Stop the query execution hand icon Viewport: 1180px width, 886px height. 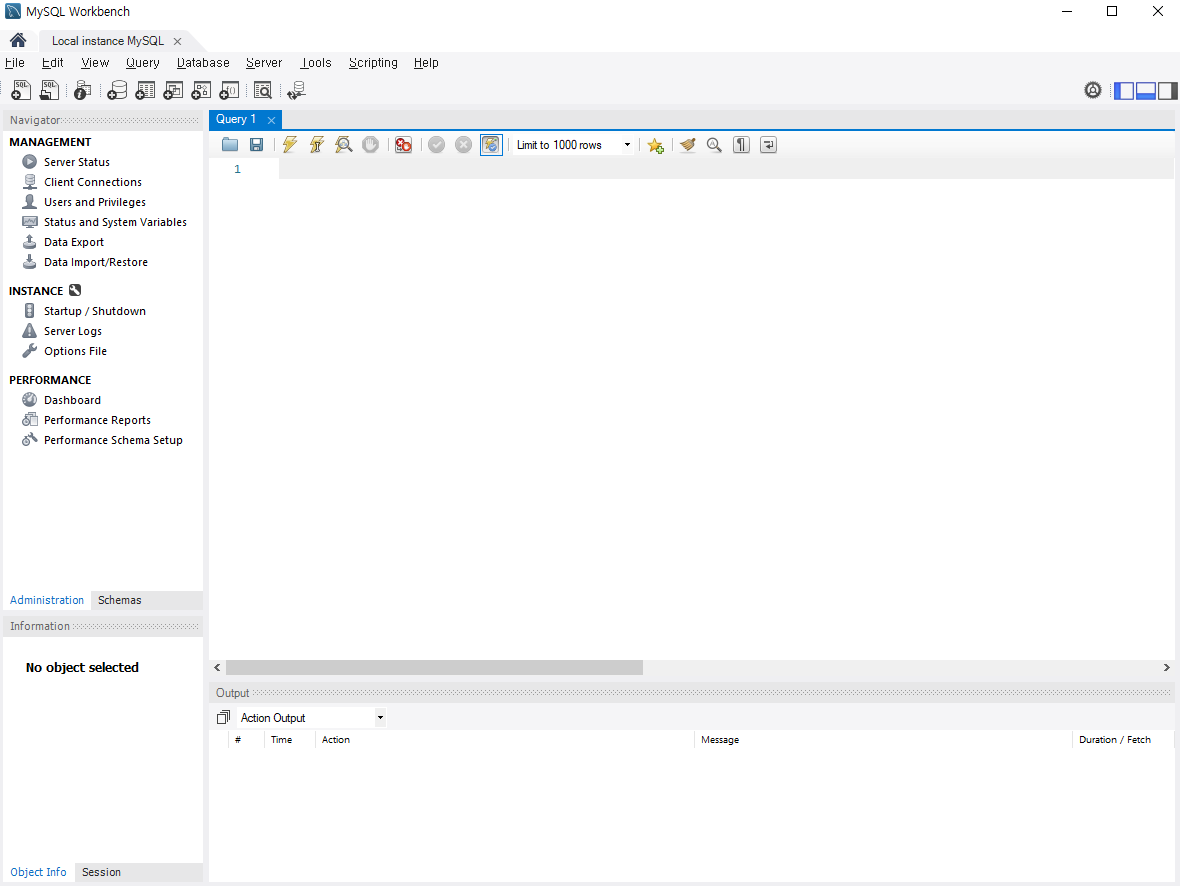(x=370, y=145)
